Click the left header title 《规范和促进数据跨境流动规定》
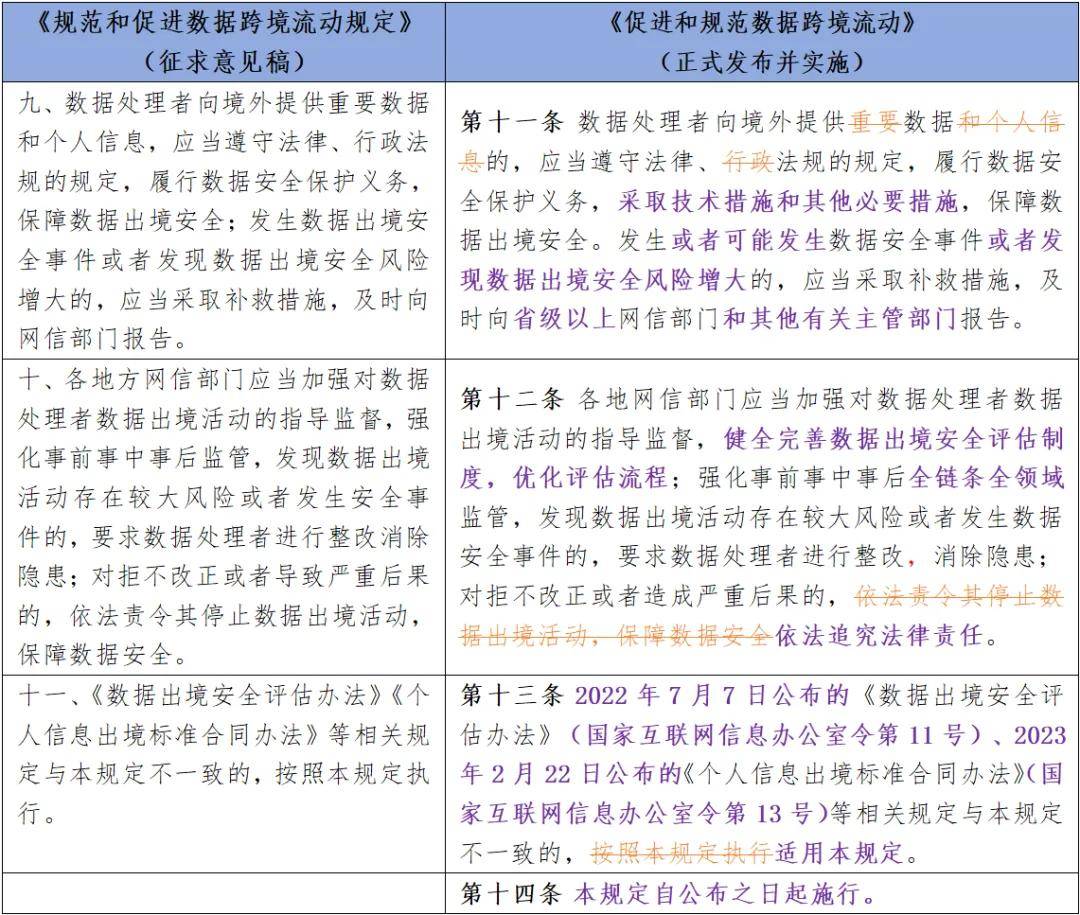The height and width of the screenshot is (915, 1080). [x=223, y=21]
